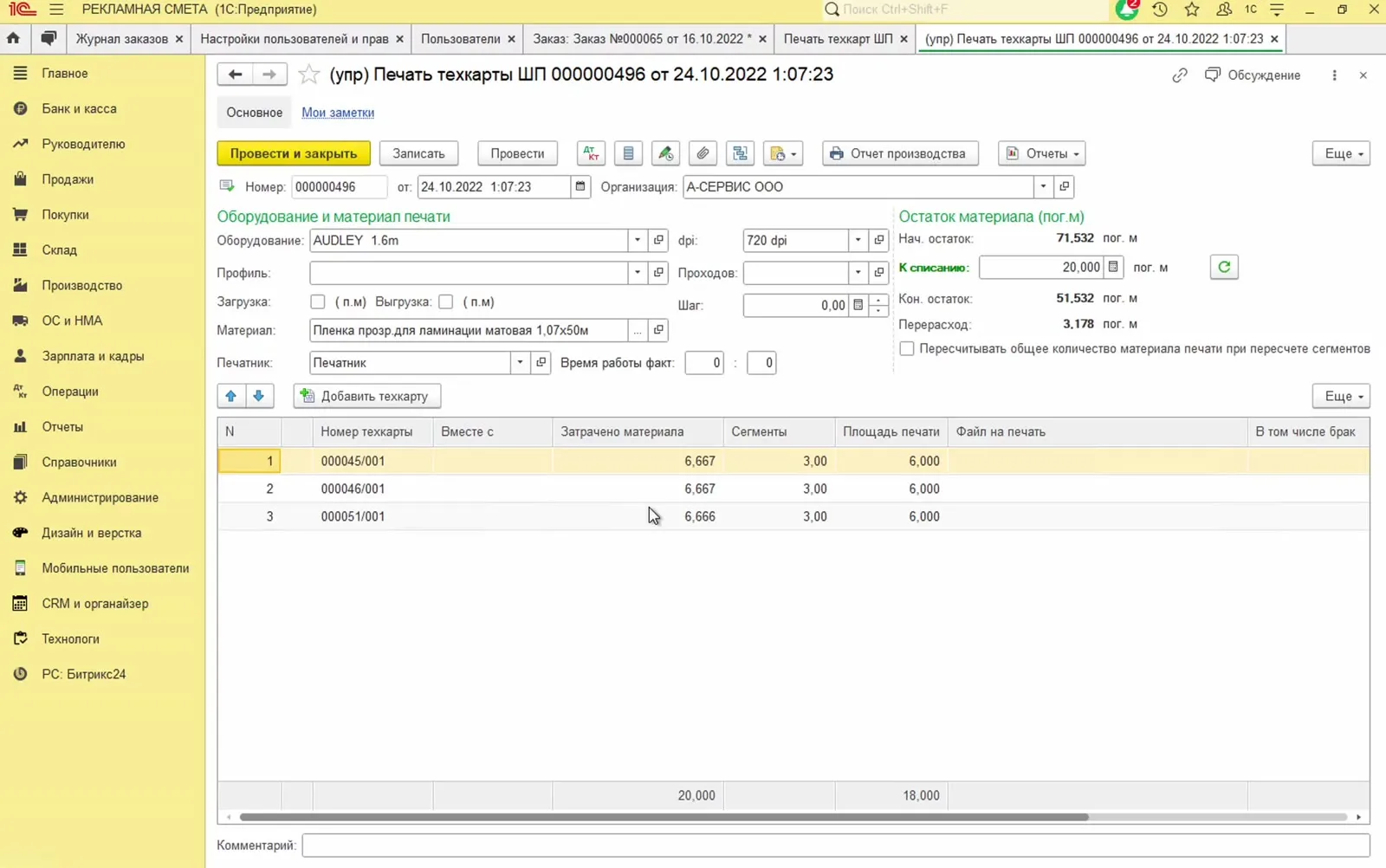Expand Организация dropdown list
The height and width of the screenshot is (868, 1386).
[1043, 186]
